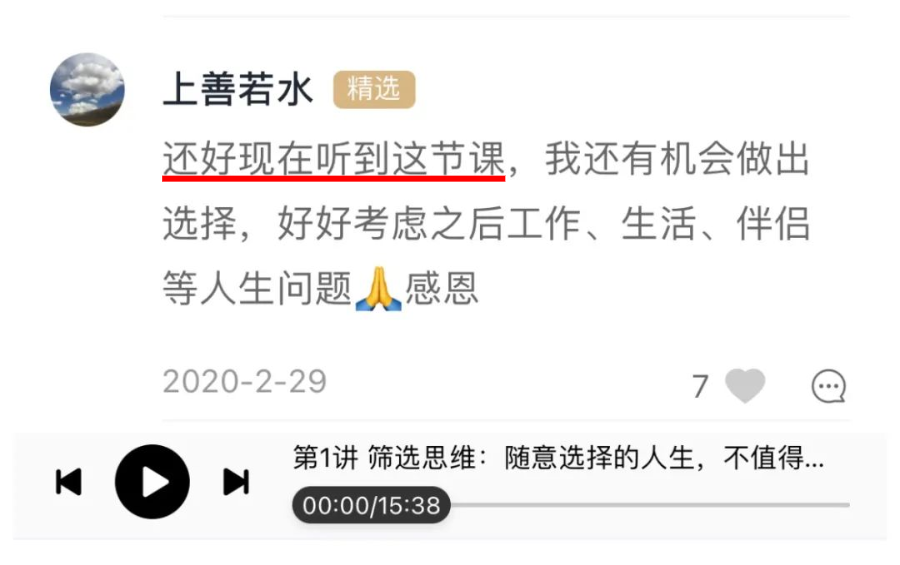Start playback with the black play button

tap(152, 482)
